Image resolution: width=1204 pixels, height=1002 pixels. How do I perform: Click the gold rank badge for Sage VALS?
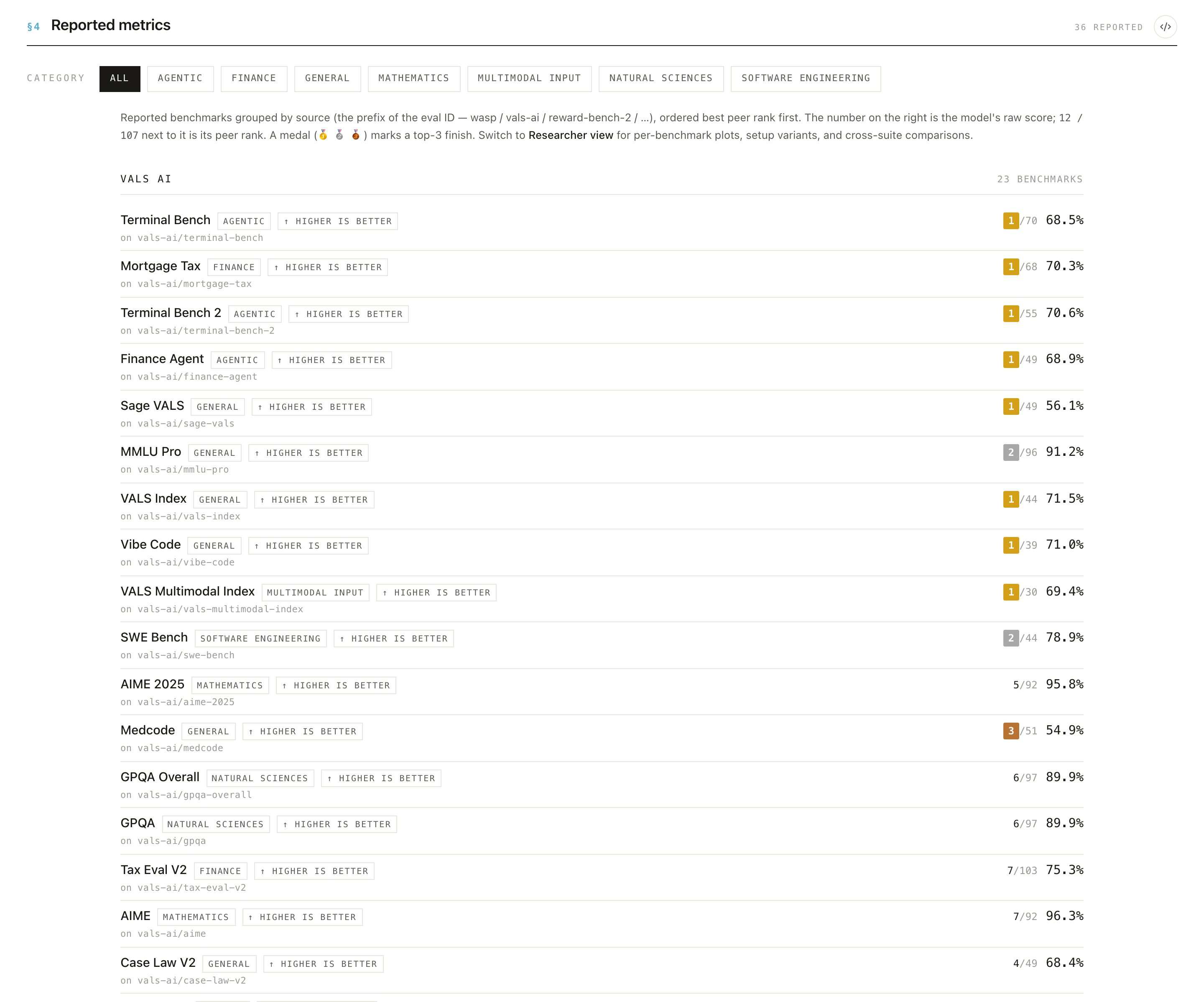tap(1011, 406)
